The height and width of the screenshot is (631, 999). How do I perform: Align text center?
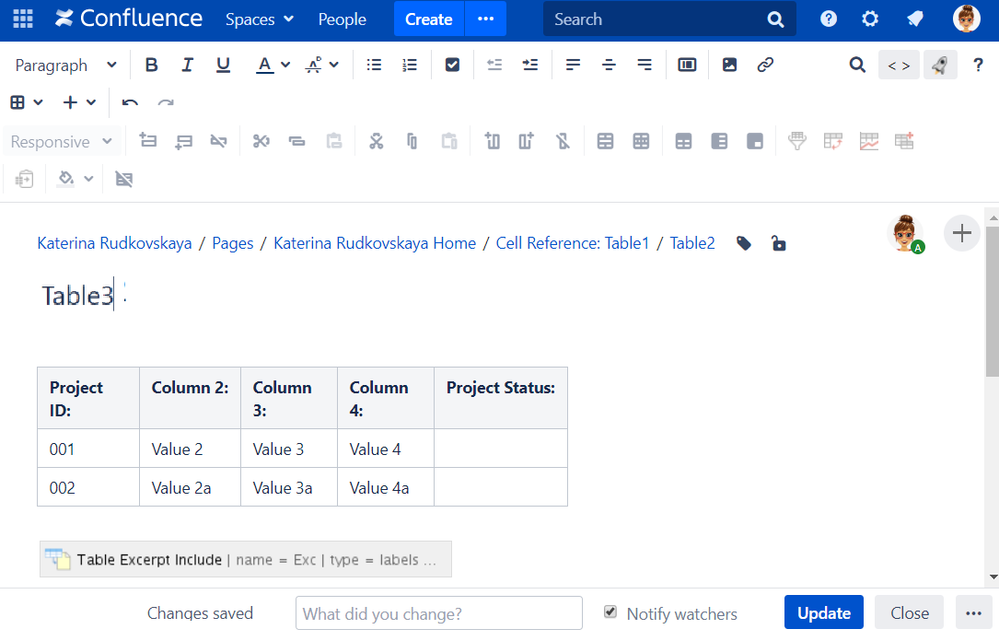click(x=608, y=65)
